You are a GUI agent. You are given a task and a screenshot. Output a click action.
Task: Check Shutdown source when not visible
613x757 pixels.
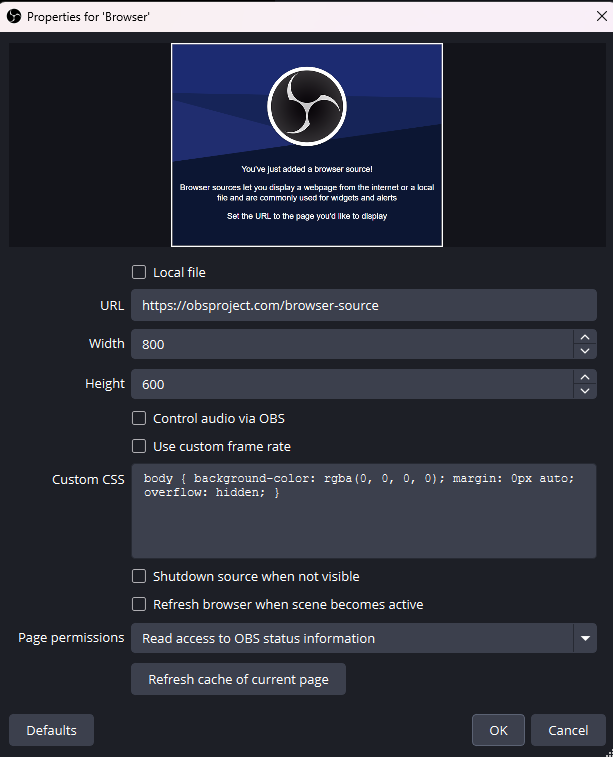[x=140, y=576]
